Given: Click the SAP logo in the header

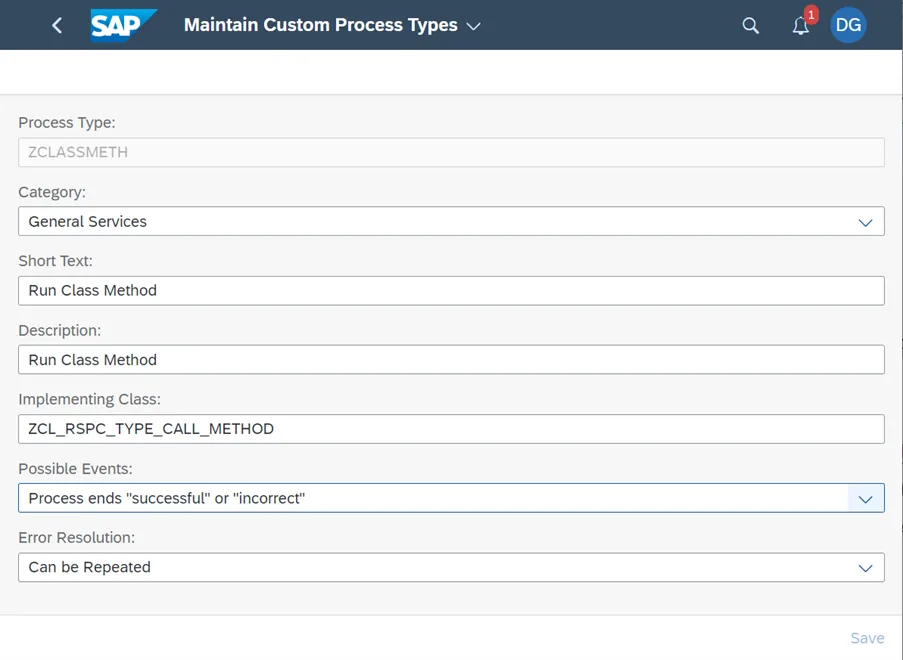Looking at the screenshot, I should [123, 25].
